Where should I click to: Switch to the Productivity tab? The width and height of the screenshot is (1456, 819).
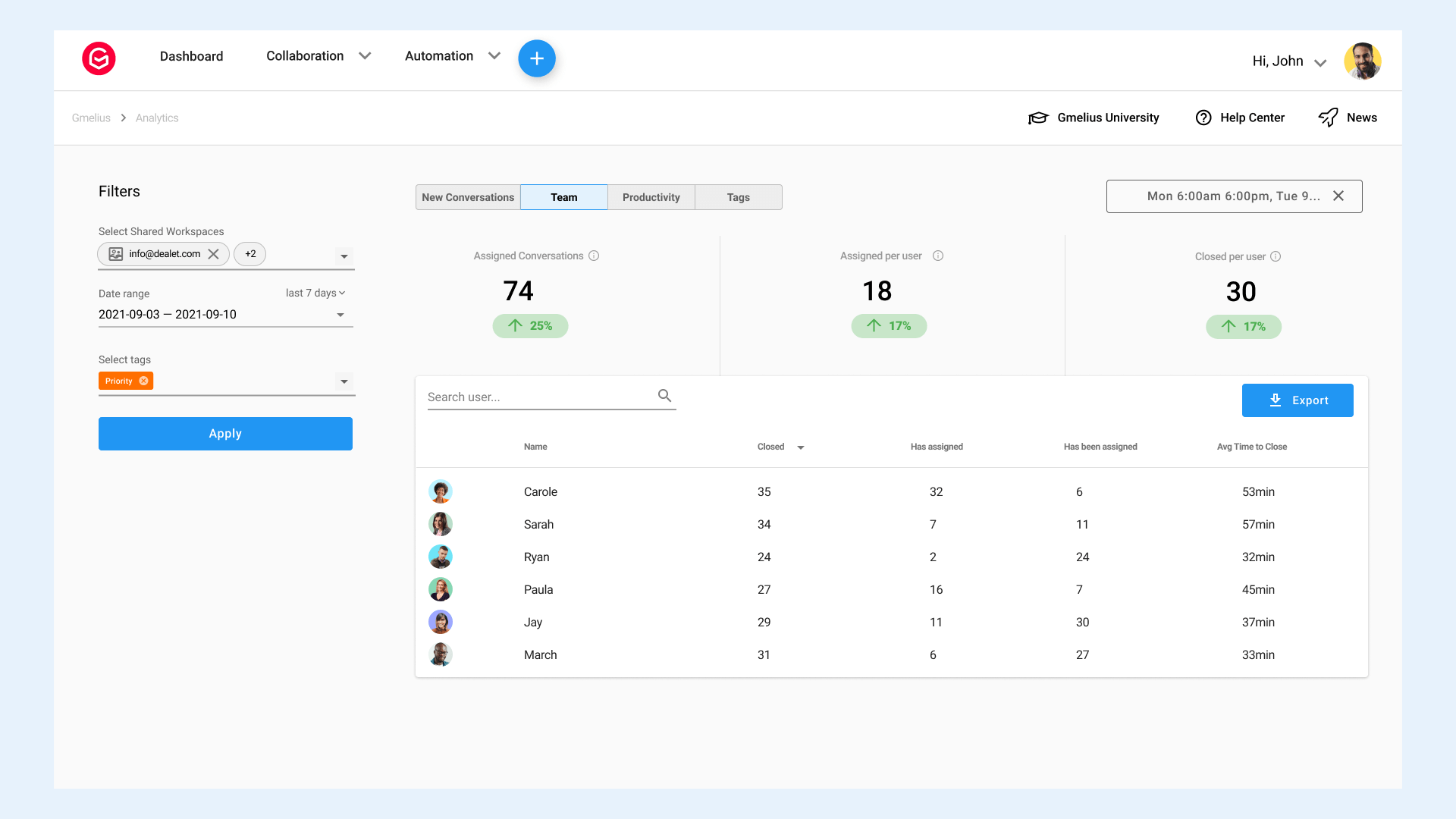coord(651,197)
